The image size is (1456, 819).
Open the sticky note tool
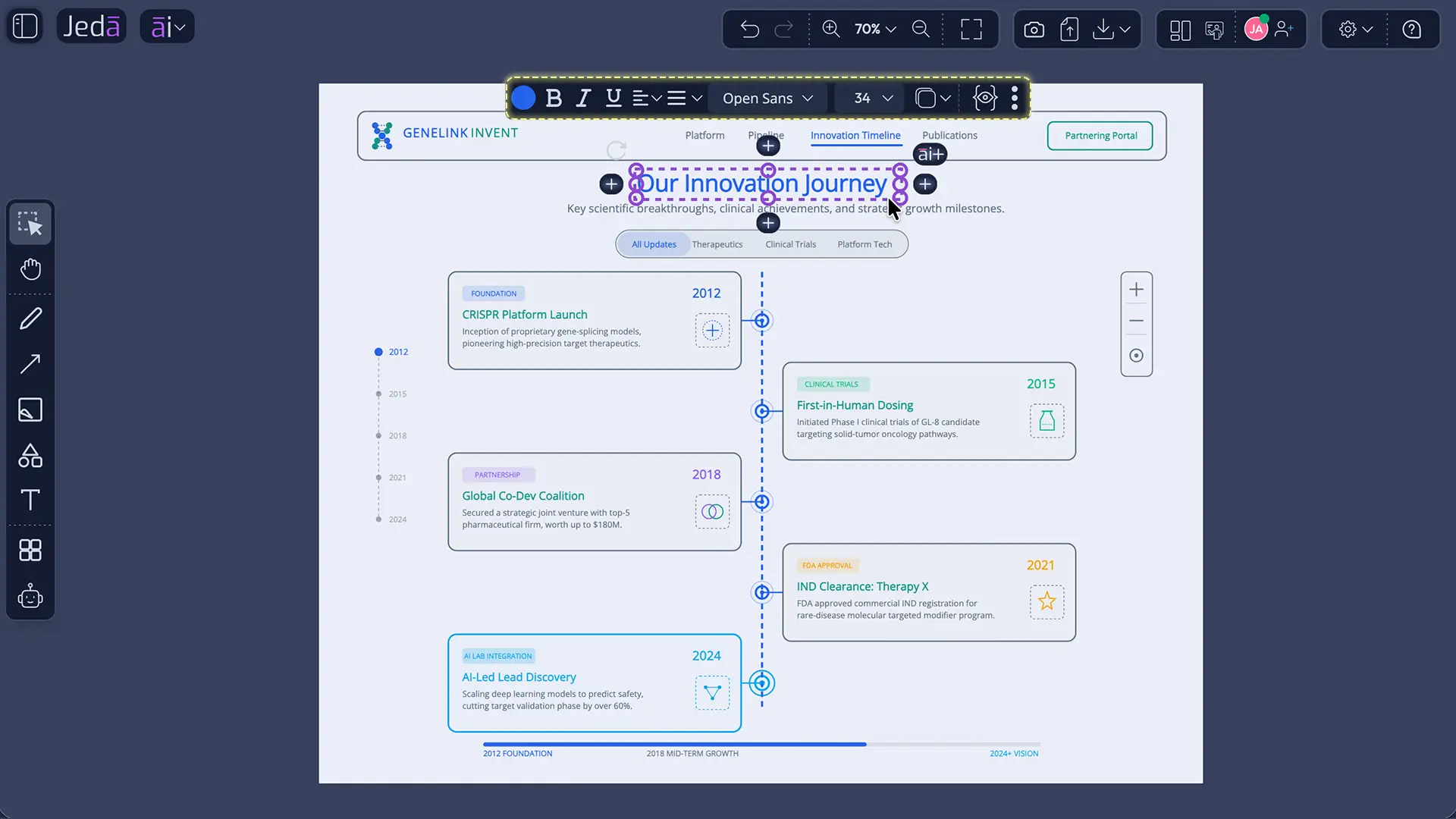pos(30,409)
